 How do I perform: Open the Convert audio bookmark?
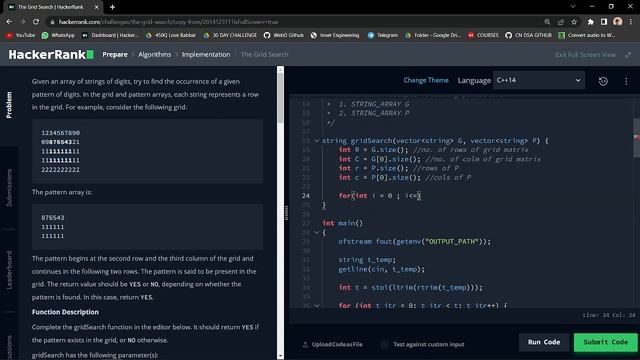(587, 35)
